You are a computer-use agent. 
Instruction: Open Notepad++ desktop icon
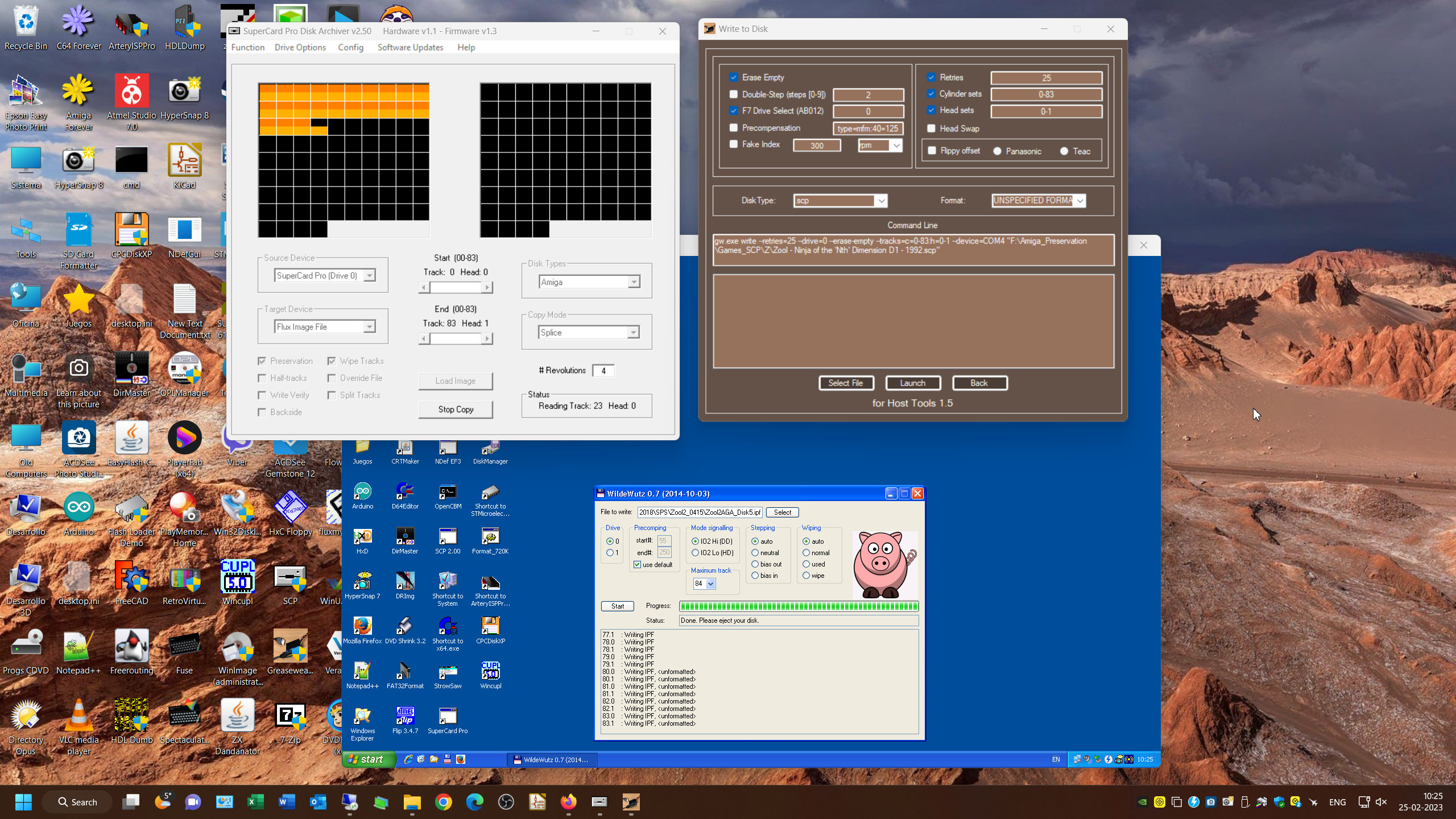[78, 652]
